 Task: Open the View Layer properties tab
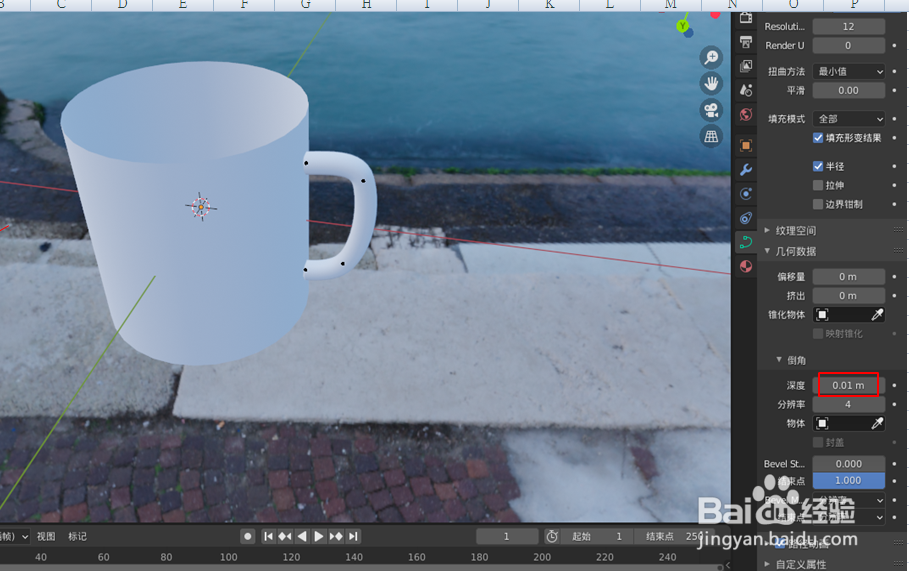click(746, 66)
